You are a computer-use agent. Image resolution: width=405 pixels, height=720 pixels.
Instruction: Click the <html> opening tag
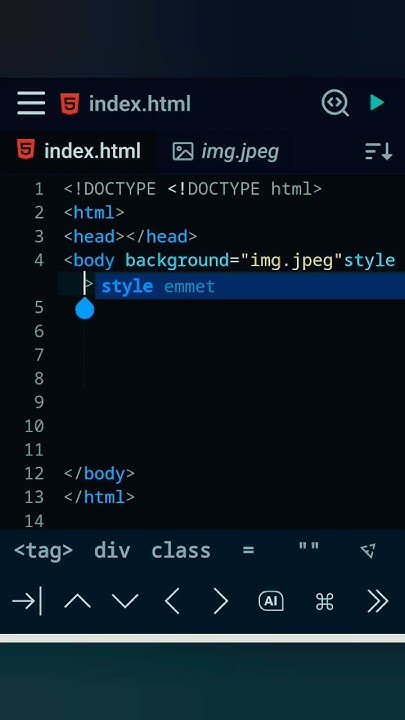[x=94, y=213]
